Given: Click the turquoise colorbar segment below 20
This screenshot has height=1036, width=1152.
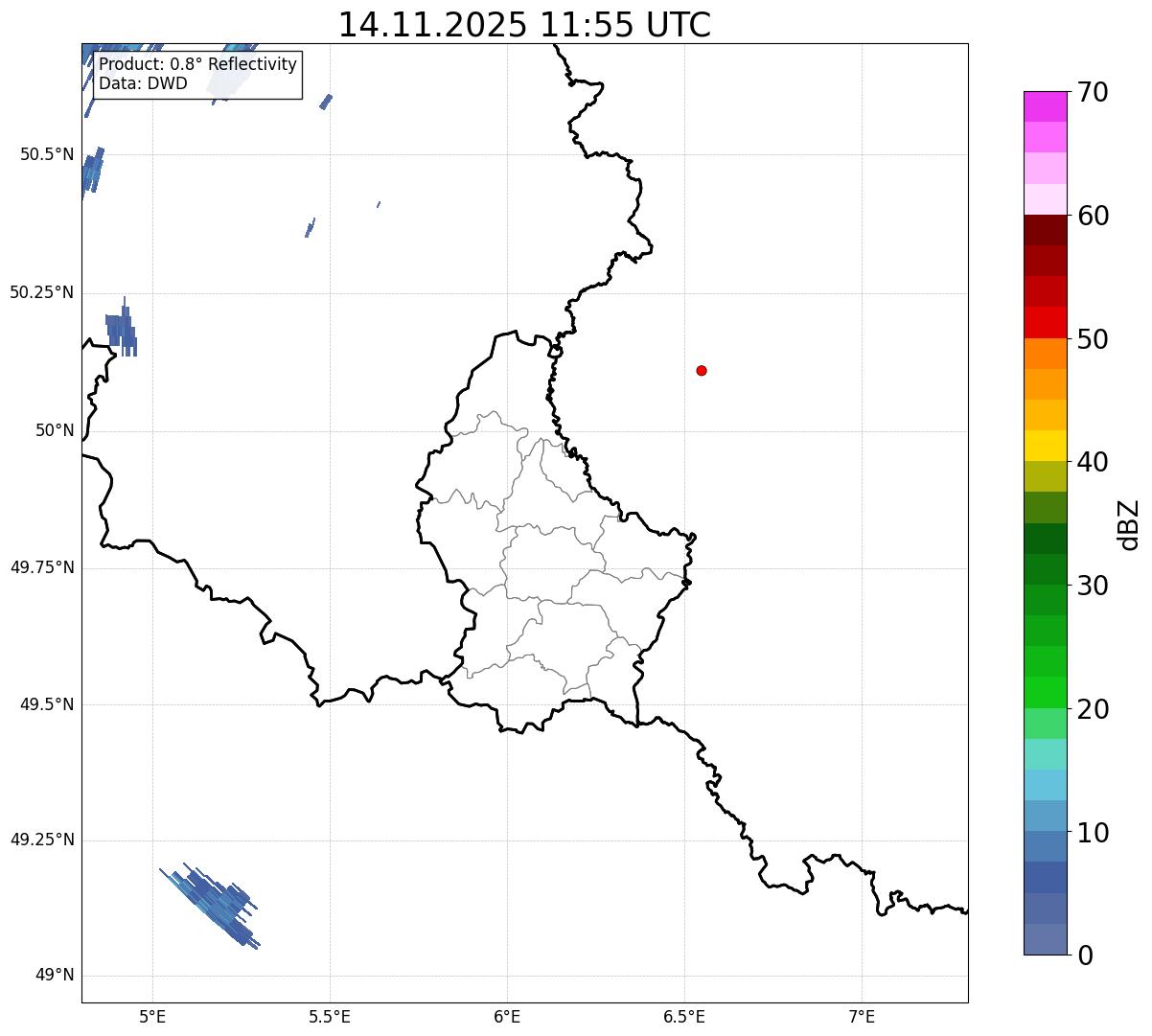Looking at the screenshot, I should 1045,754.
